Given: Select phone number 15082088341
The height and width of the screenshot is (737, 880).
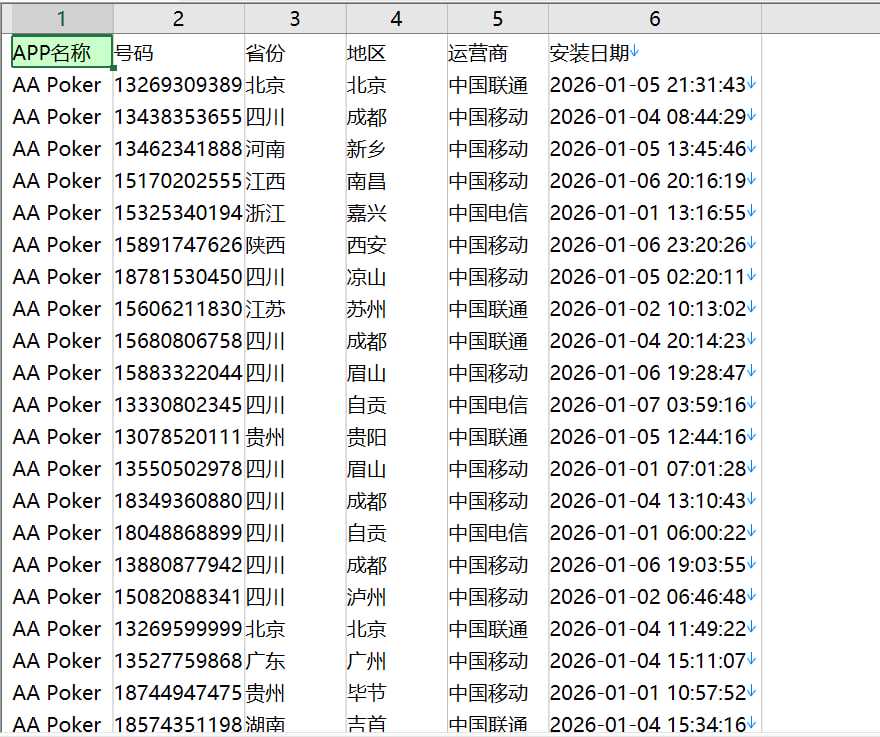Looking at the screenshot, I should (178, 597).
